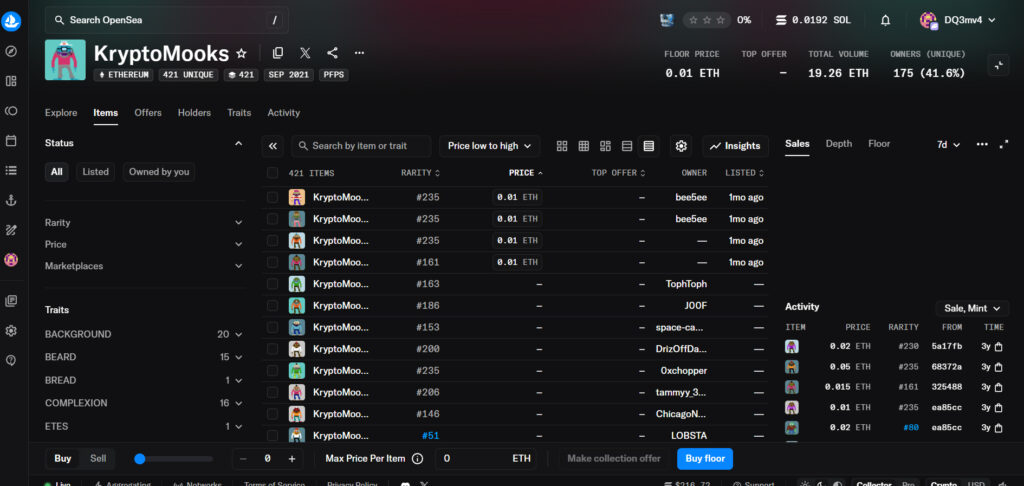
Task: Click the Buy floor button
Action: pyautogui.click(x=704, y=458)
